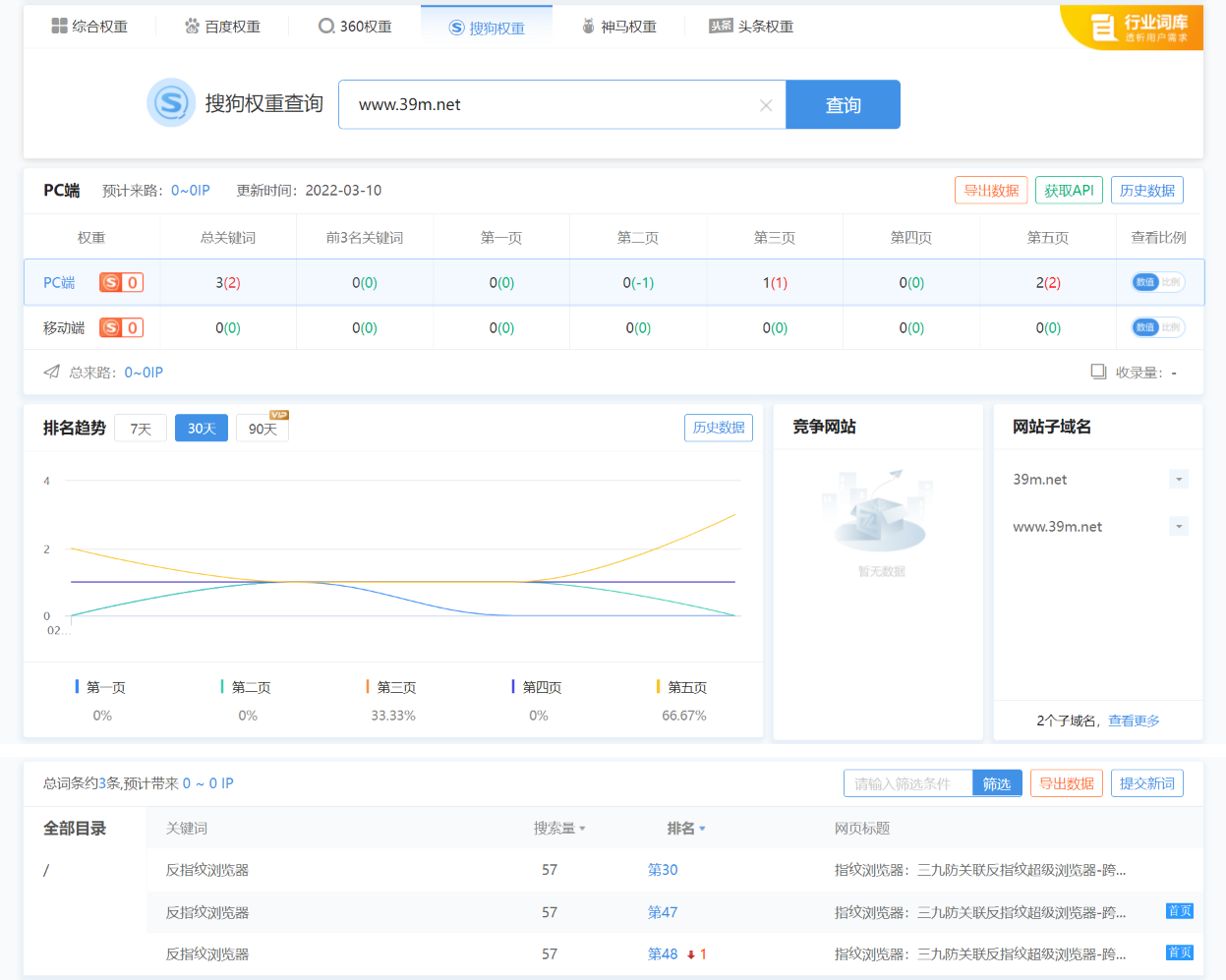
Task: Switch to the 百度权重 tab
Action: (x=222, y=27)
